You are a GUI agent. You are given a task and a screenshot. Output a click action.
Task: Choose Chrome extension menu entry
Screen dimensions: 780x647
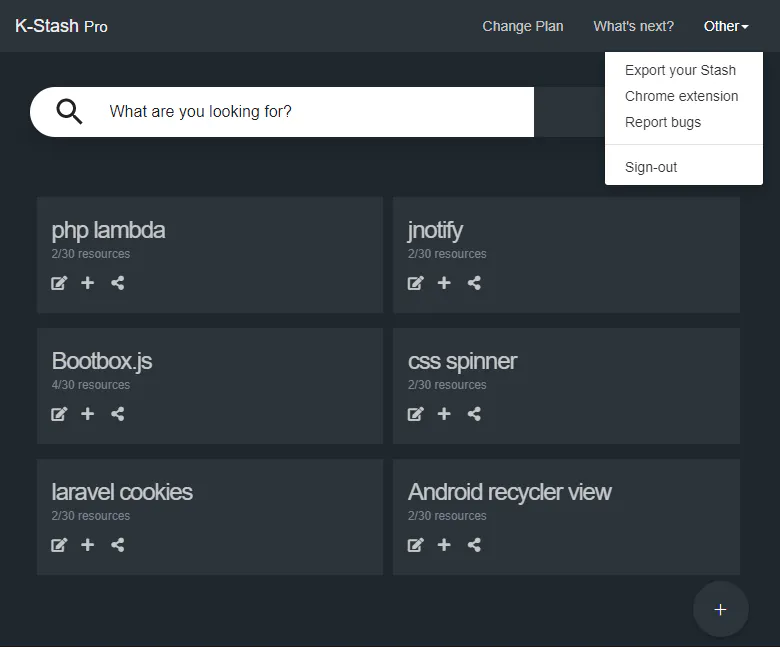coord(681,96)
